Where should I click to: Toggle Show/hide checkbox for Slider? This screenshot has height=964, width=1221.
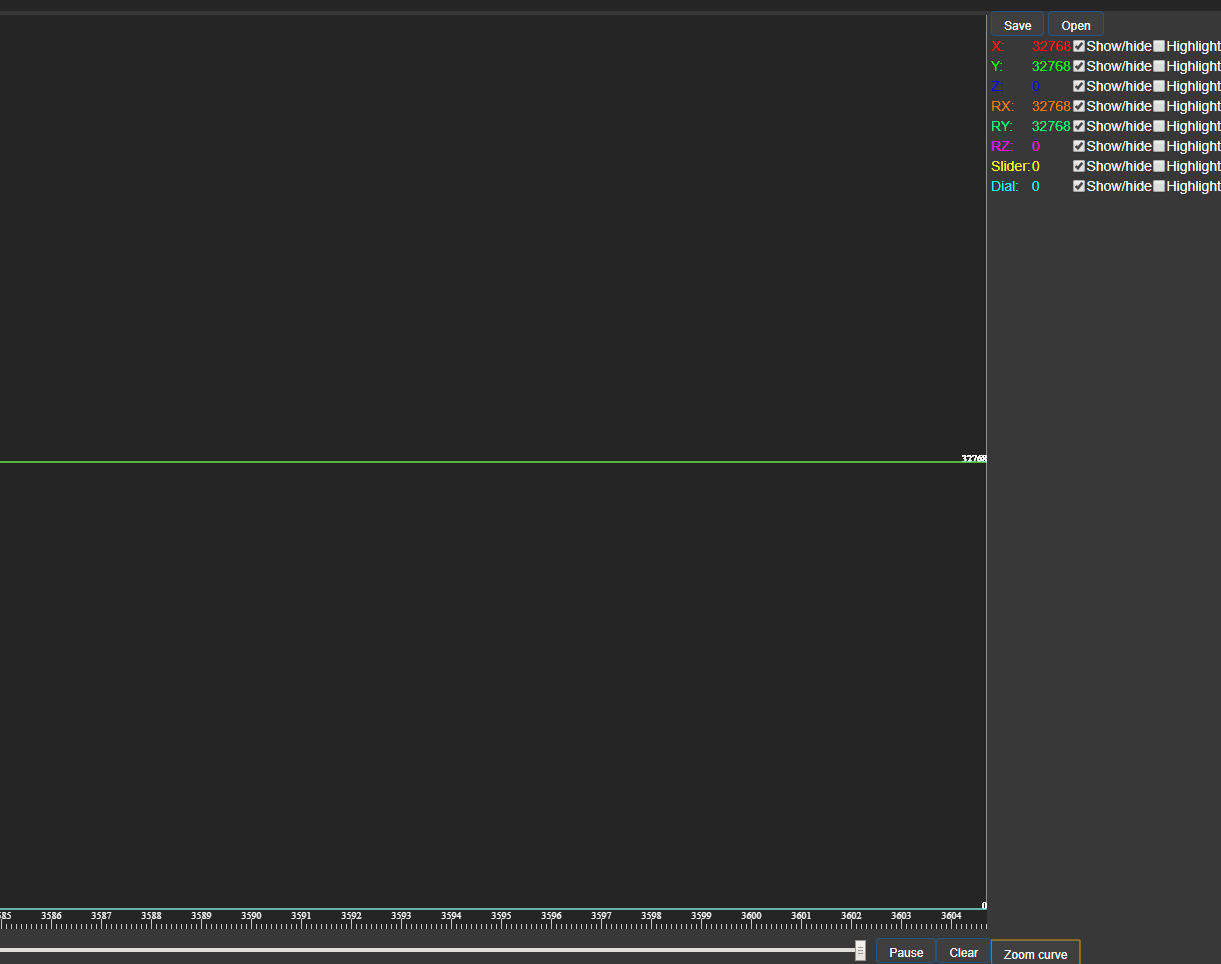tap(1079, 166)
